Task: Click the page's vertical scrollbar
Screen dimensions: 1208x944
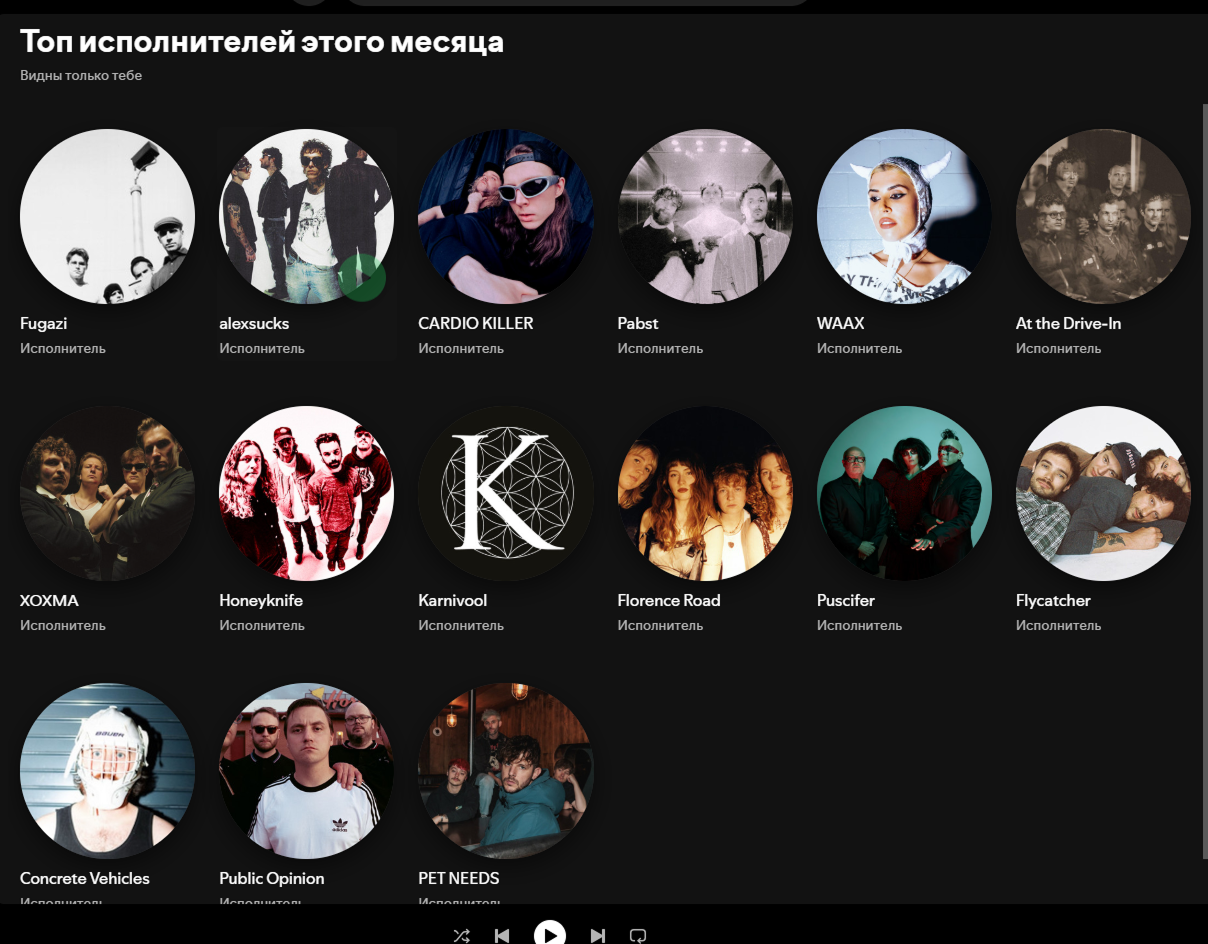Action: (1204, 480)
